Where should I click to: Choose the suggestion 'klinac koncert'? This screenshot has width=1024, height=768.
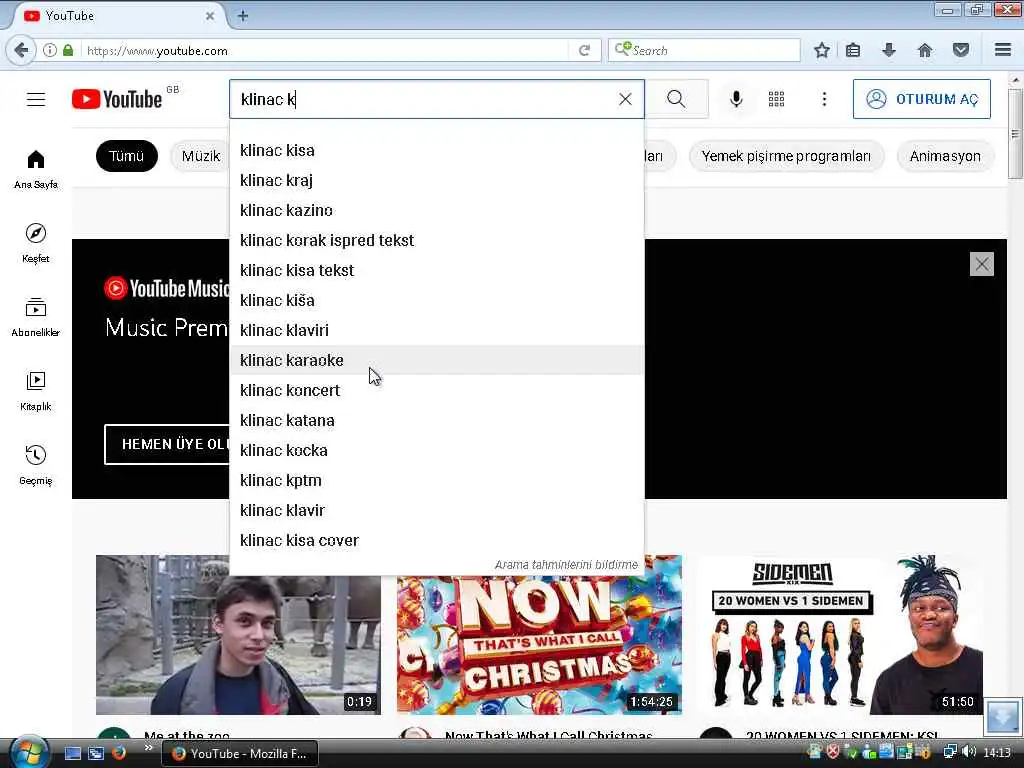coord(436,391)
